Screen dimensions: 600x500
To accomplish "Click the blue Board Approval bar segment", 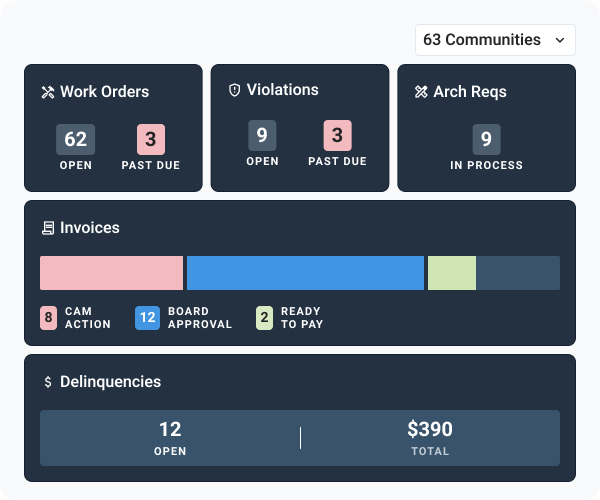I will coord(305,273).
